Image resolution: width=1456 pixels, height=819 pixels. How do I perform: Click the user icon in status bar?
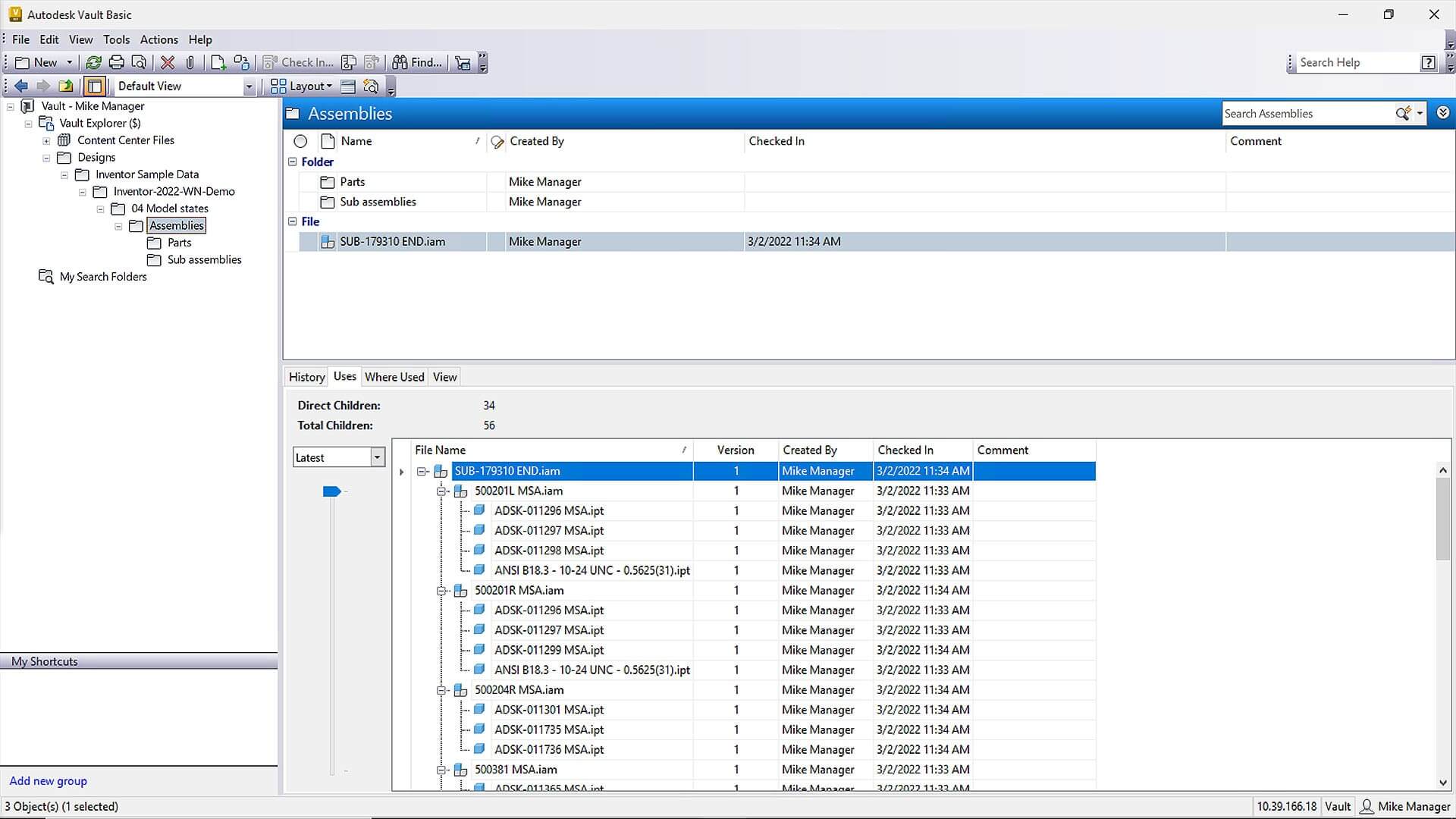[1367, 807]
